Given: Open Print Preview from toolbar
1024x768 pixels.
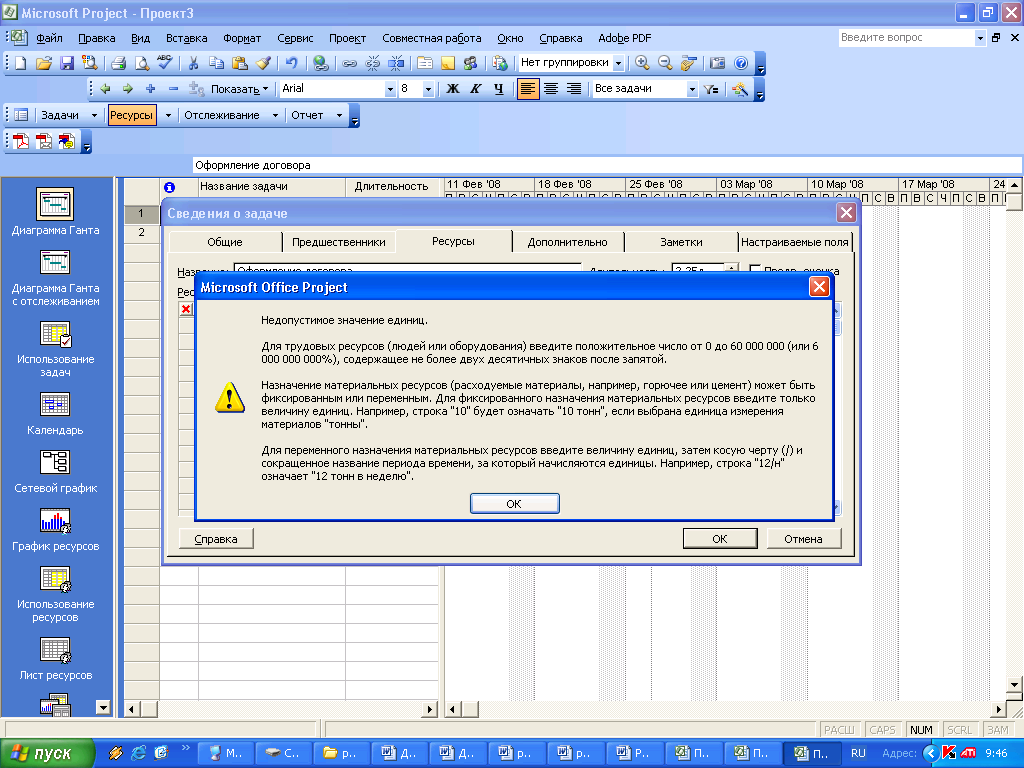Looking at the screenshot, I should pos(141,63).
